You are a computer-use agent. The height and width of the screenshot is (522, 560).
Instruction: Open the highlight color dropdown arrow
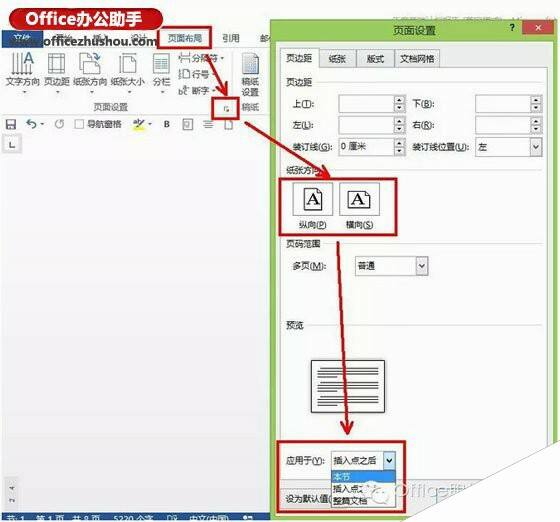(x=150, y=124)
